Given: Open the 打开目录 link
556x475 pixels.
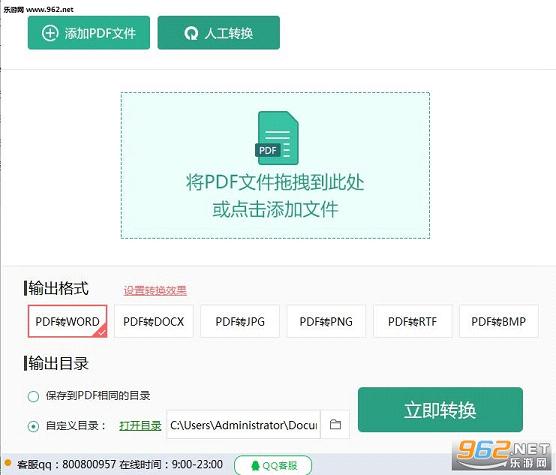Looking at the screenshot, I should pos(140,425).
